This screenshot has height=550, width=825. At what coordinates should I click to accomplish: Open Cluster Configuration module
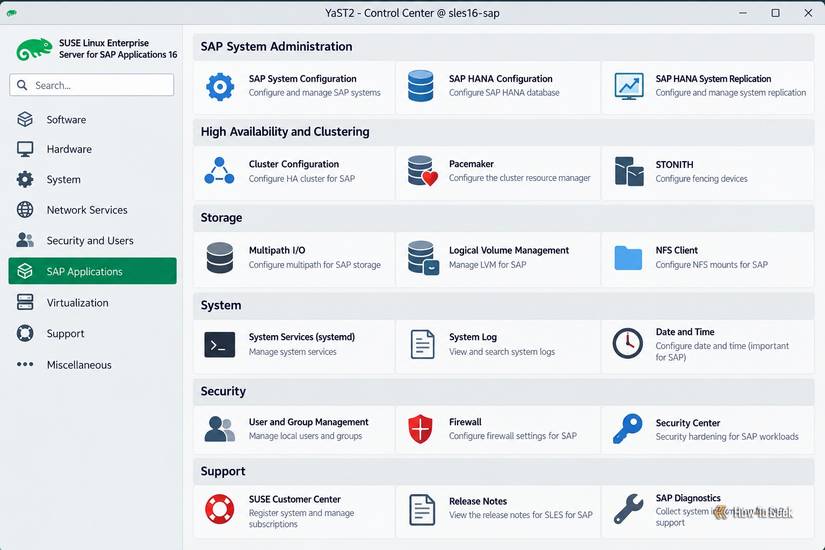click(x=294, y=172)
